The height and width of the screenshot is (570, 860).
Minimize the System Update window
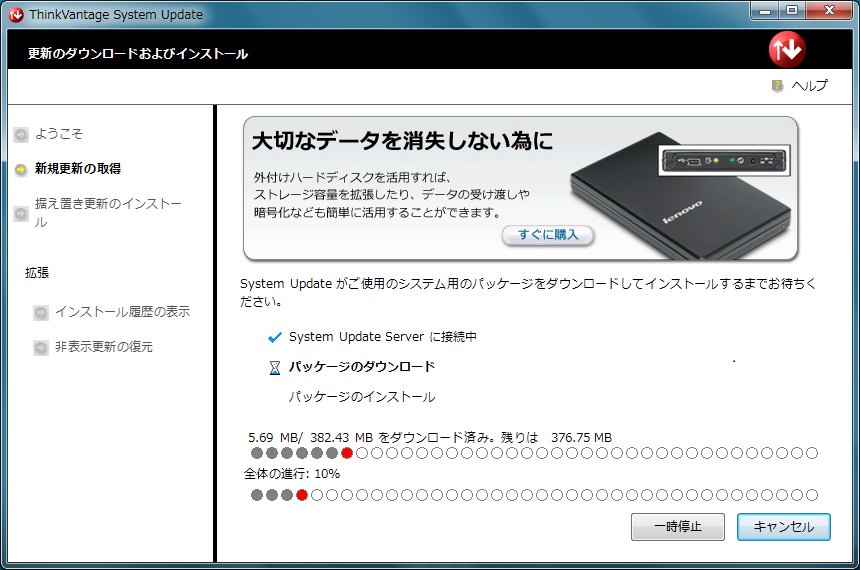766,11
